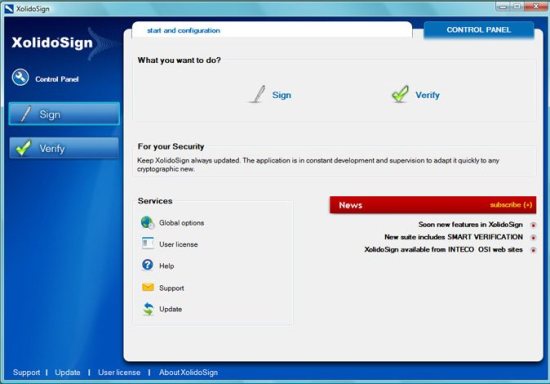Select the Sign button in left sidebar

click(64, 114)
